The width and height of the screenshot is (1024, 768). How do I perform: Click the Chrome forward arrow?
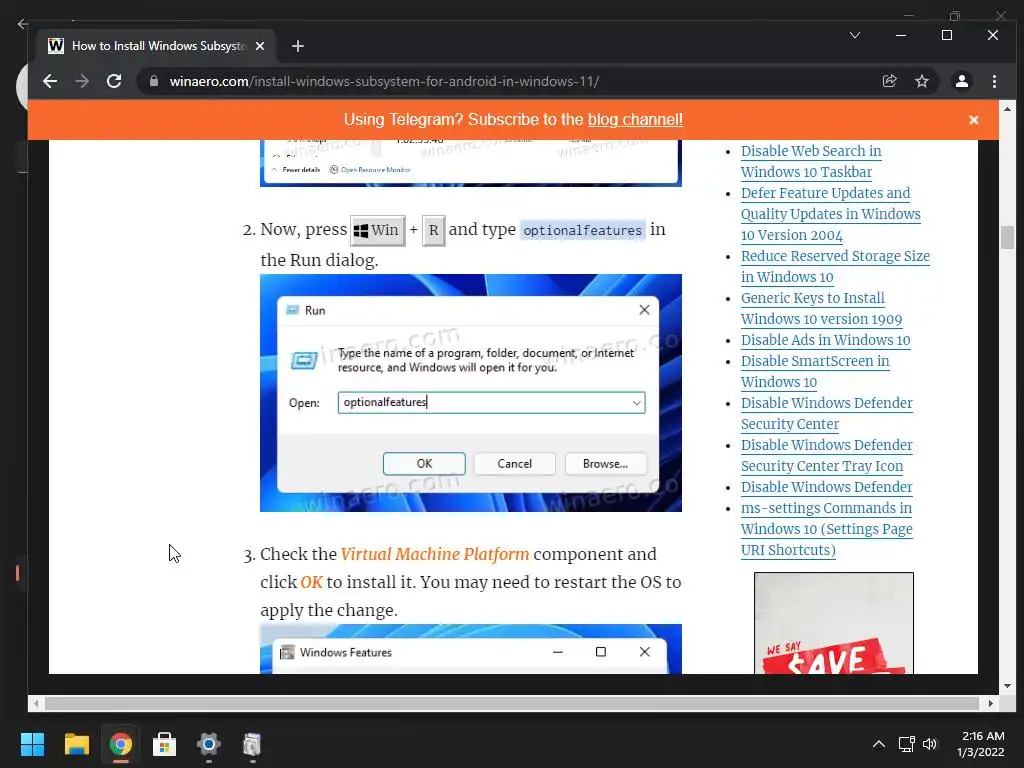coord(82,81)
